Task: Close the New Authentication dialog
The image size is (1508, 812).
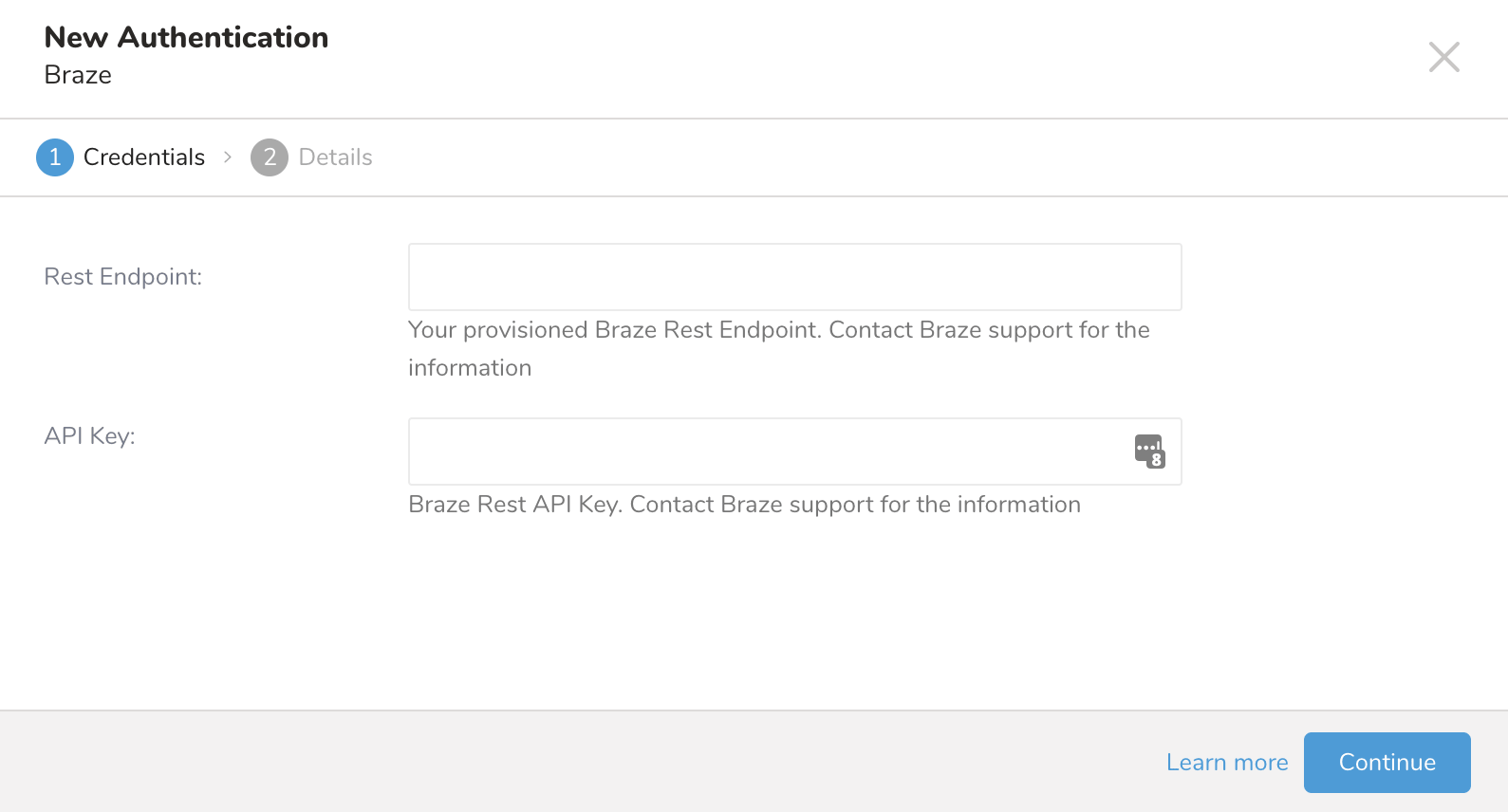Action: (x=1443, y=57)
